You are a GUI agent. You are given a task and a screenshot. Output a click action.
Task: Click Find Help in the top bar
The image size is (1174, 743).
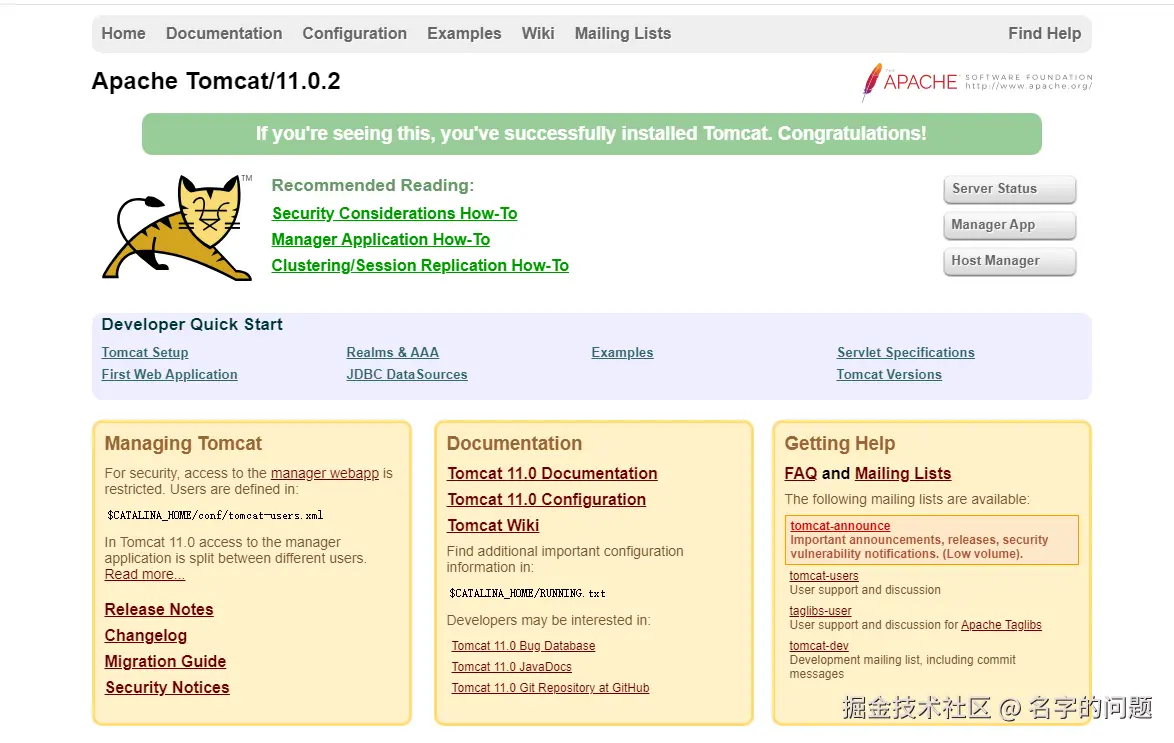pos(1044,34)
